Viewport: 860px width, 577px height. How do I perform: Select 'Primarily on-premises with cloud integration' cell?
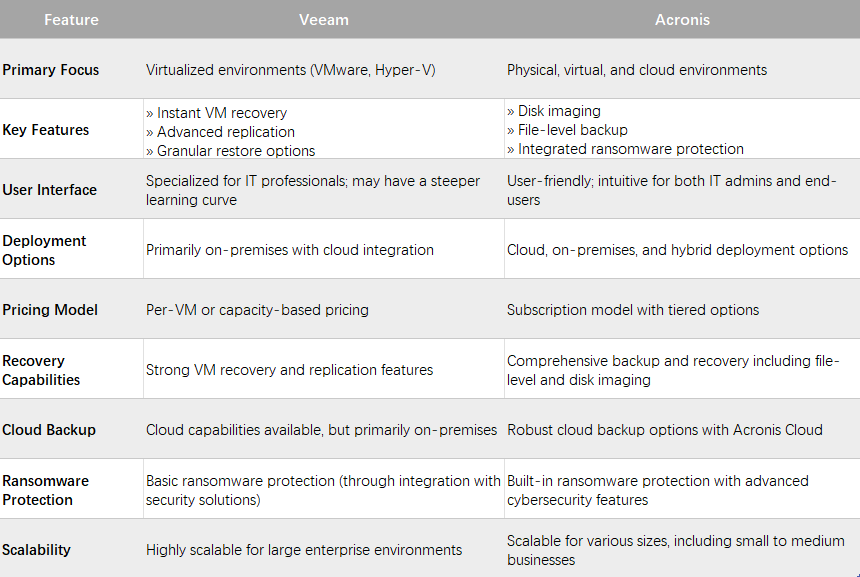click(290, 250)
